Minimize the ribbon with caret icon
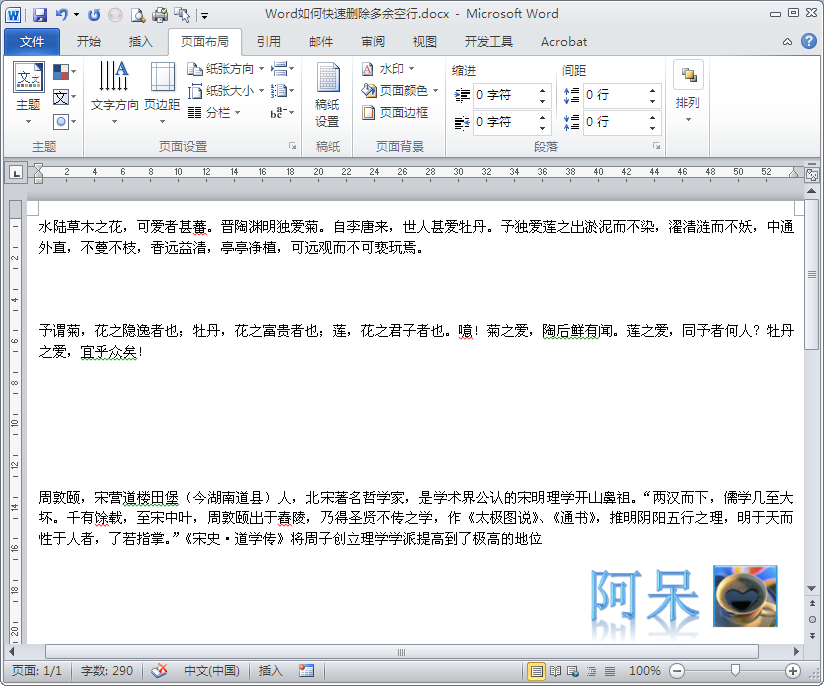The height and width of the screenshot is (686, 824). pos(787,42)
